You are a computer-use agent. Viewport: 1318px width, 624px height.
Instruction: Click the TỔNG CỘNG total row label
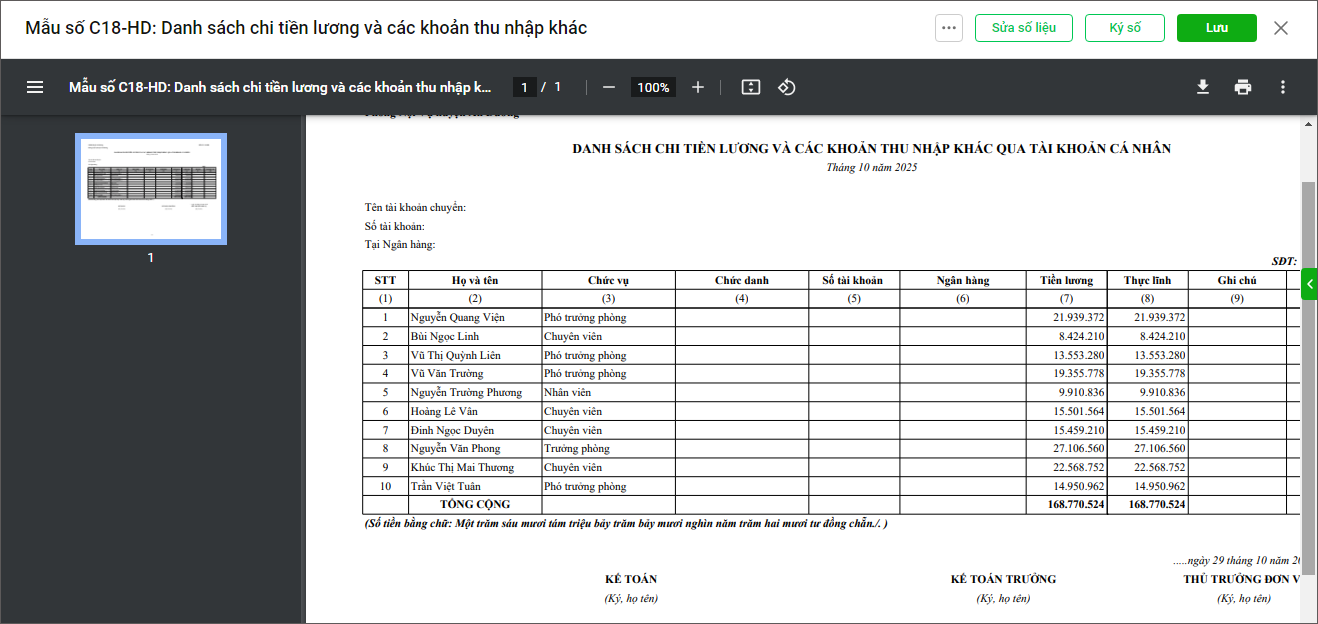click(475, 505)
